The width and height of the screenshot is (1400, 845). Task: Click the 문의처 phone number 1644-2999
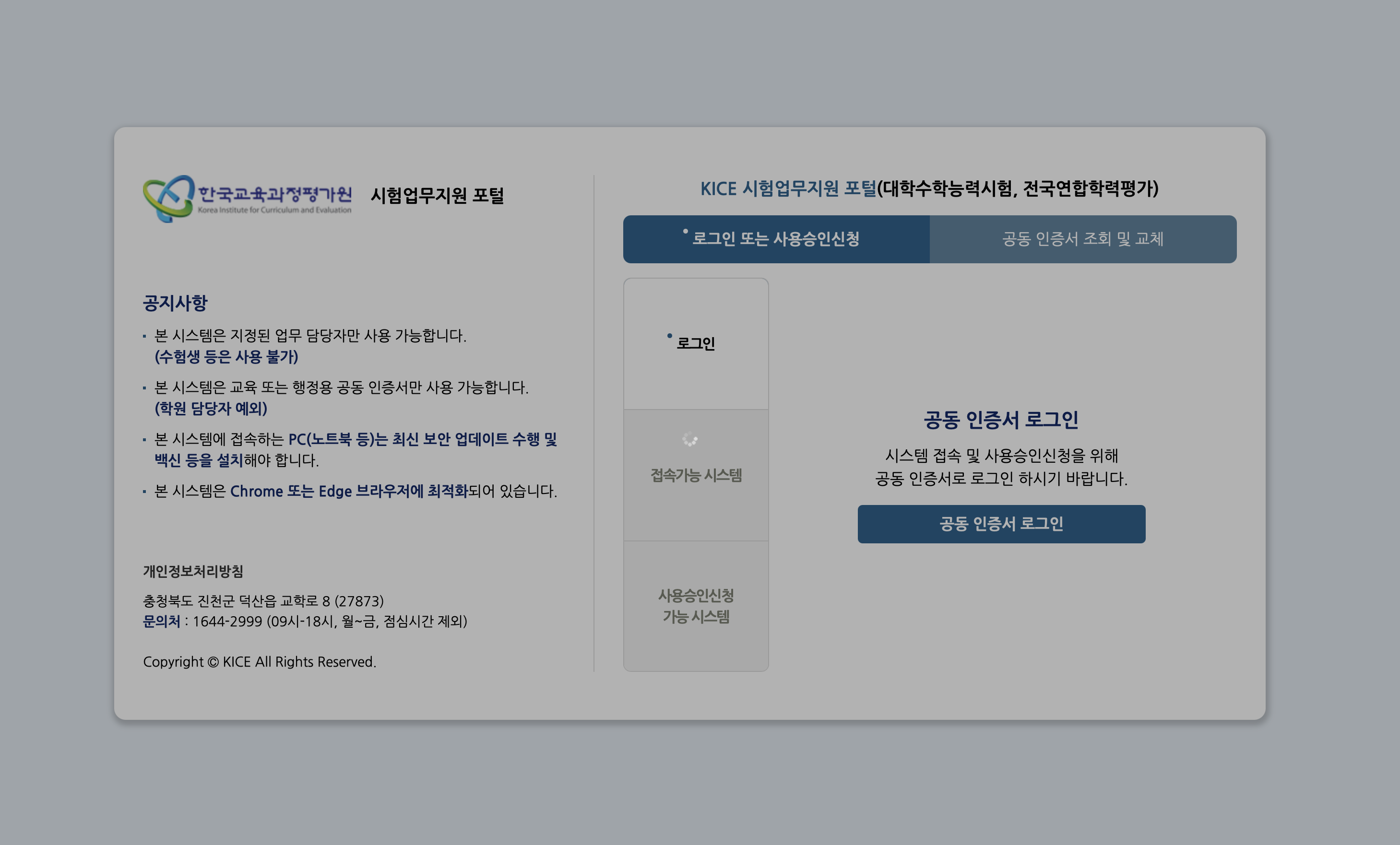pos(227,621)
